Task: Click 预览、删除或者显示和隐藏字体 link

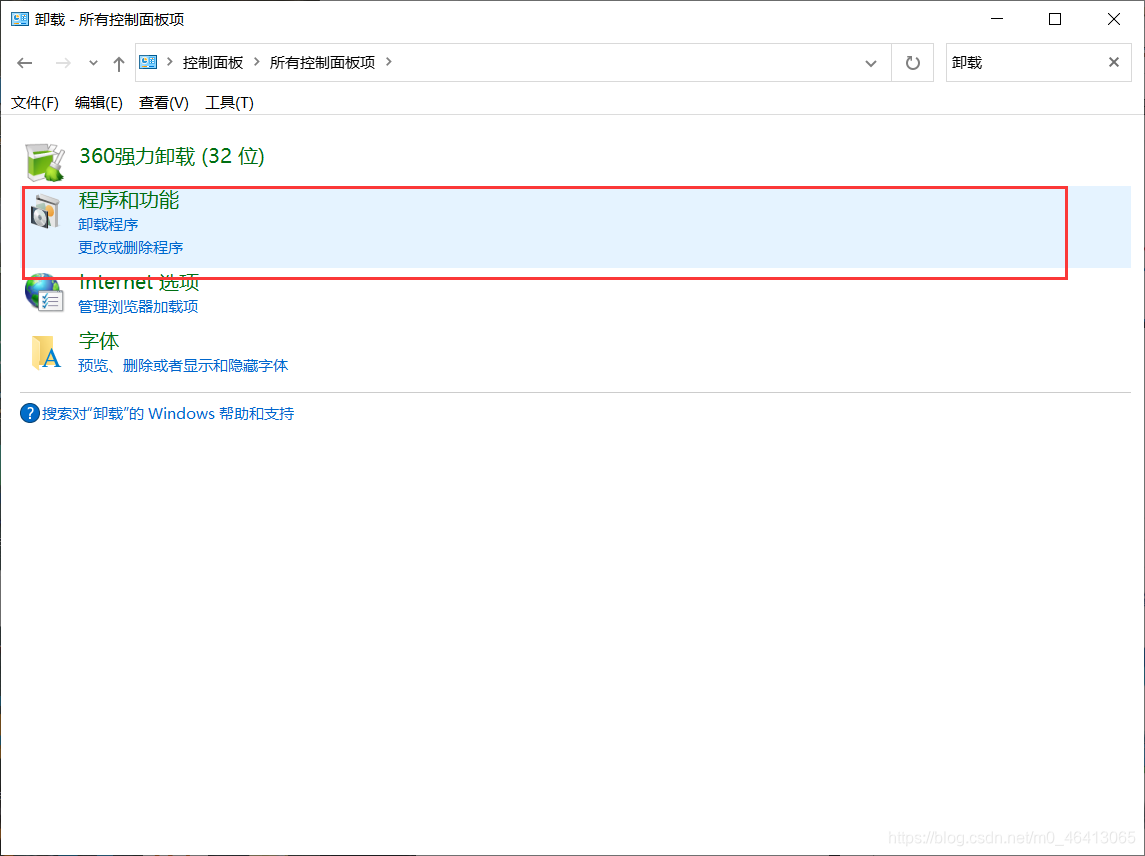Action: tap(183, 366)
